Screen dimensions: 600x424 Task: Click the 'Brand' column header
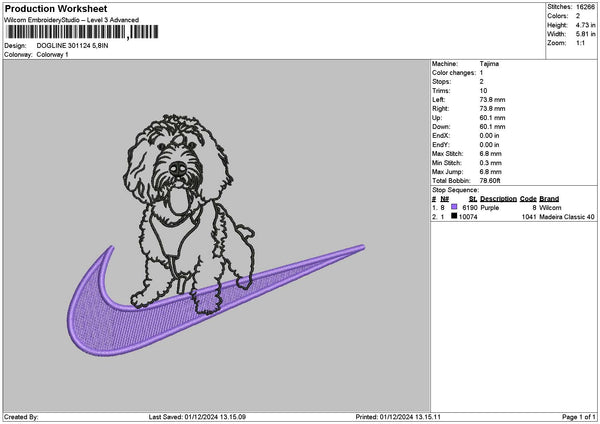click(549, 199)
